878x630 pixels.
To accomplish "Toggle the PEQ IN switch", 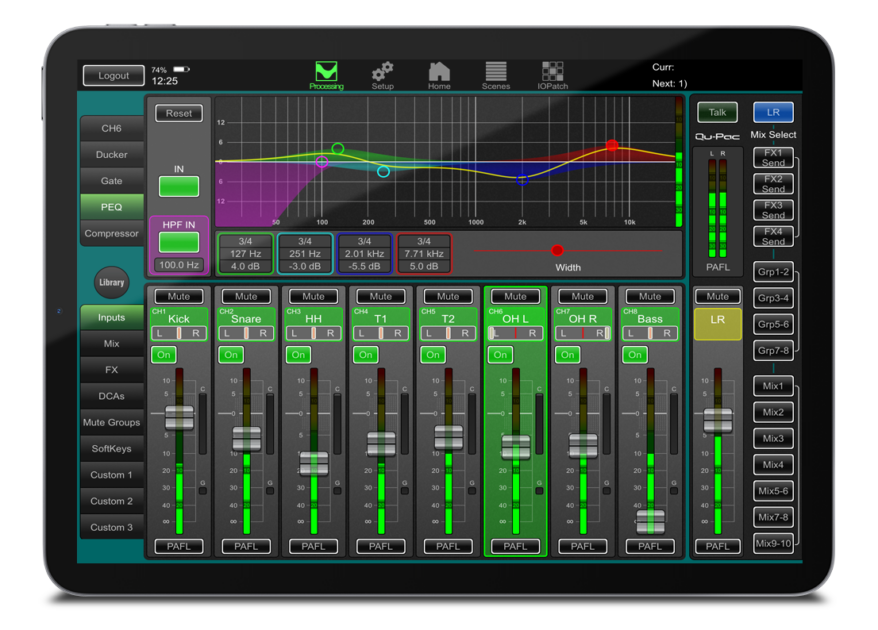I will pyautogui.click(x=178, y=186).
